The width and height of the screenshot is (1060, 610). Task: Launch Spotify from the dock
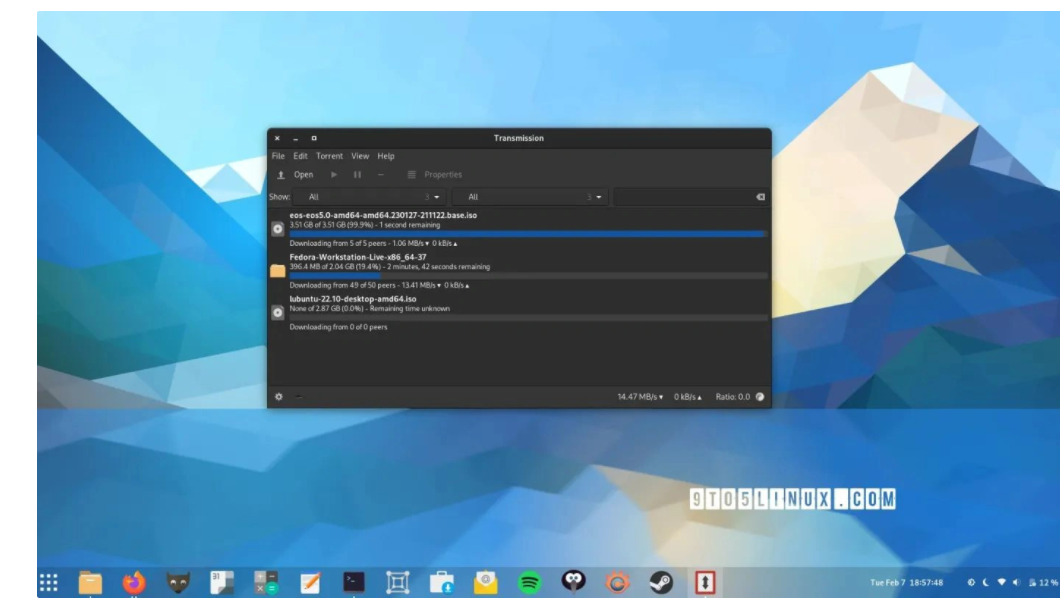(x=529, y=582)
